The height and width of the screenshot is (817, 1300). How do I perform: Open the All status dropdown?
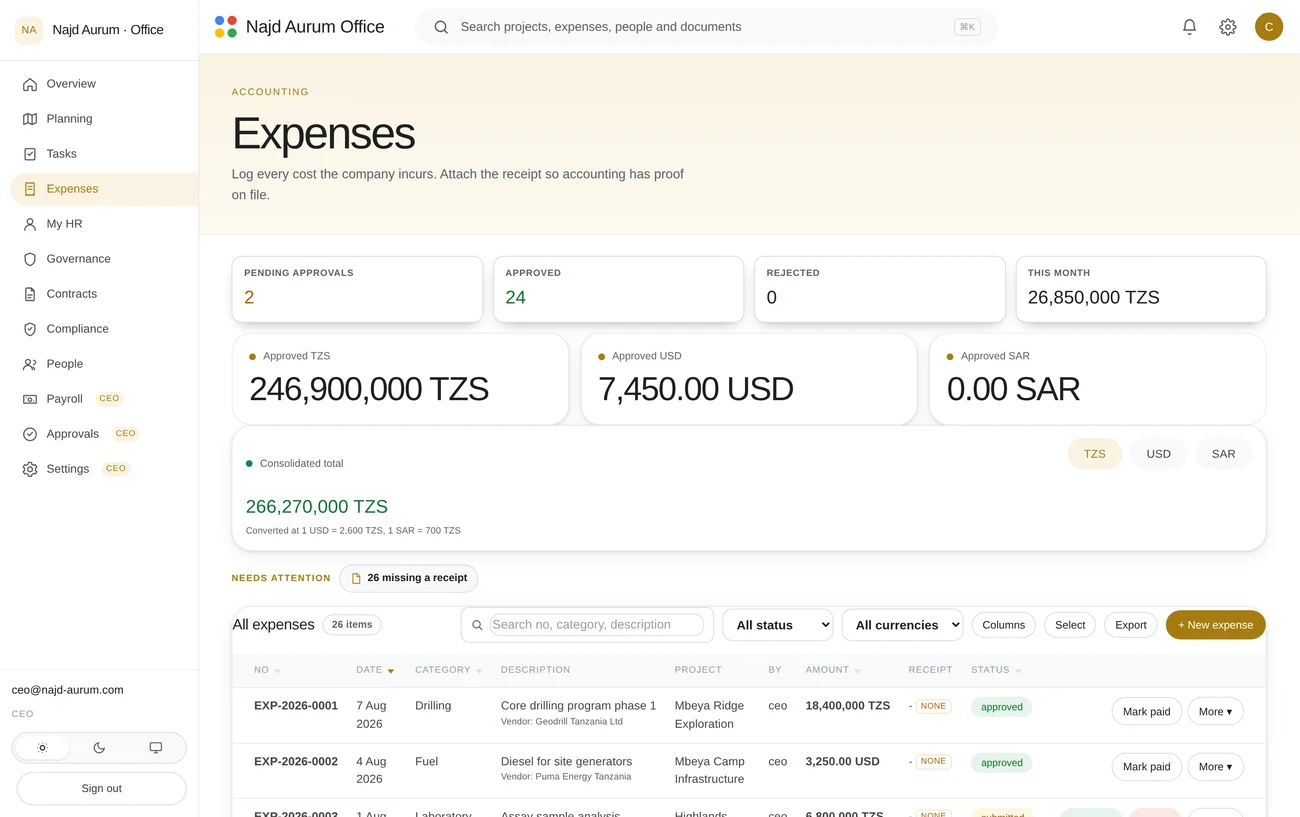[x=778, y=625]
